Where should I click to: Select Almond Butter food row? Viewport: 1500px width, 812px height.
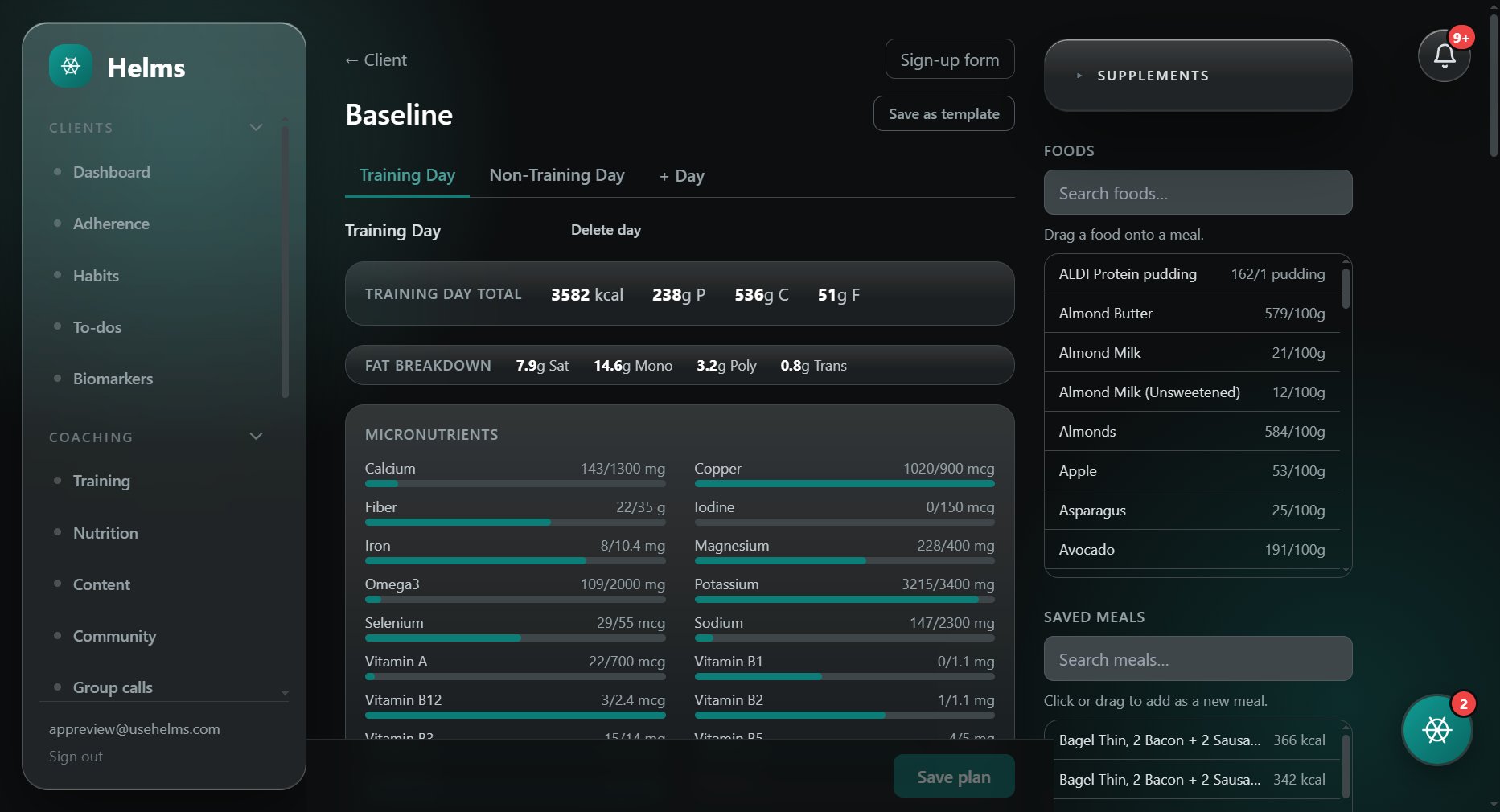(1192, 314)
